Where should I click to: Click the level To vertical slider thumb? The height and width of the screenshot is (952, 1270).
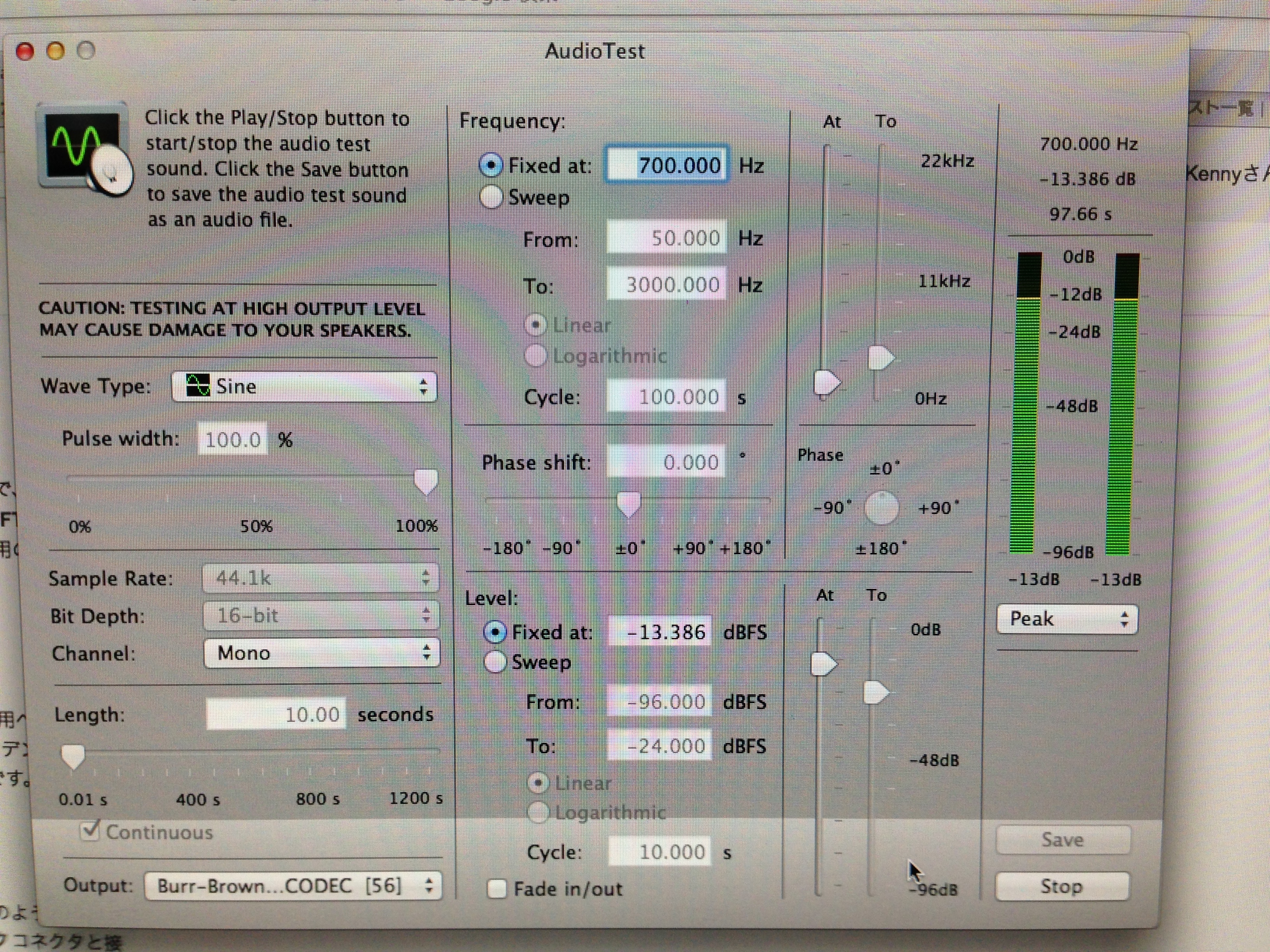click(877, 693)
